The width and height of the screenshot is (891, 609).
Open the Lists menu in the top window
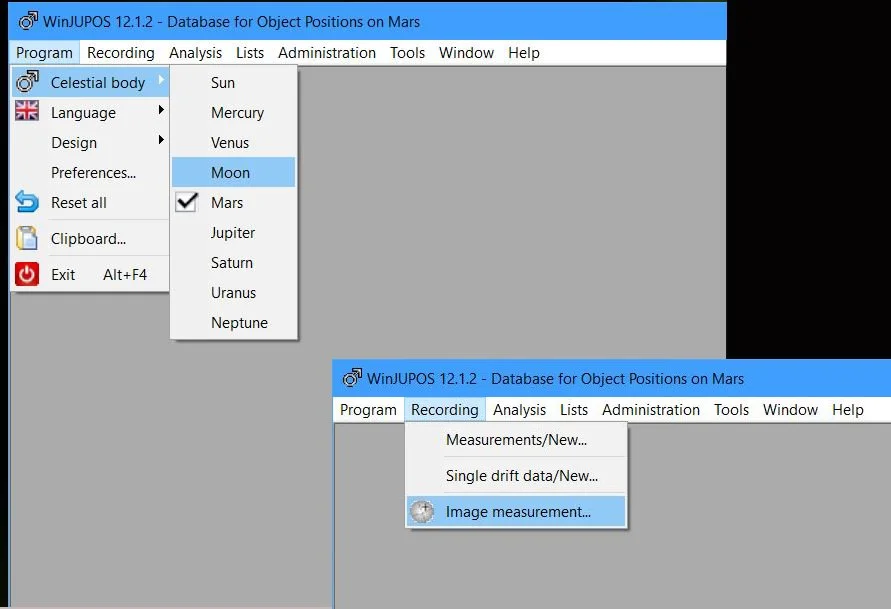(250, 53)
